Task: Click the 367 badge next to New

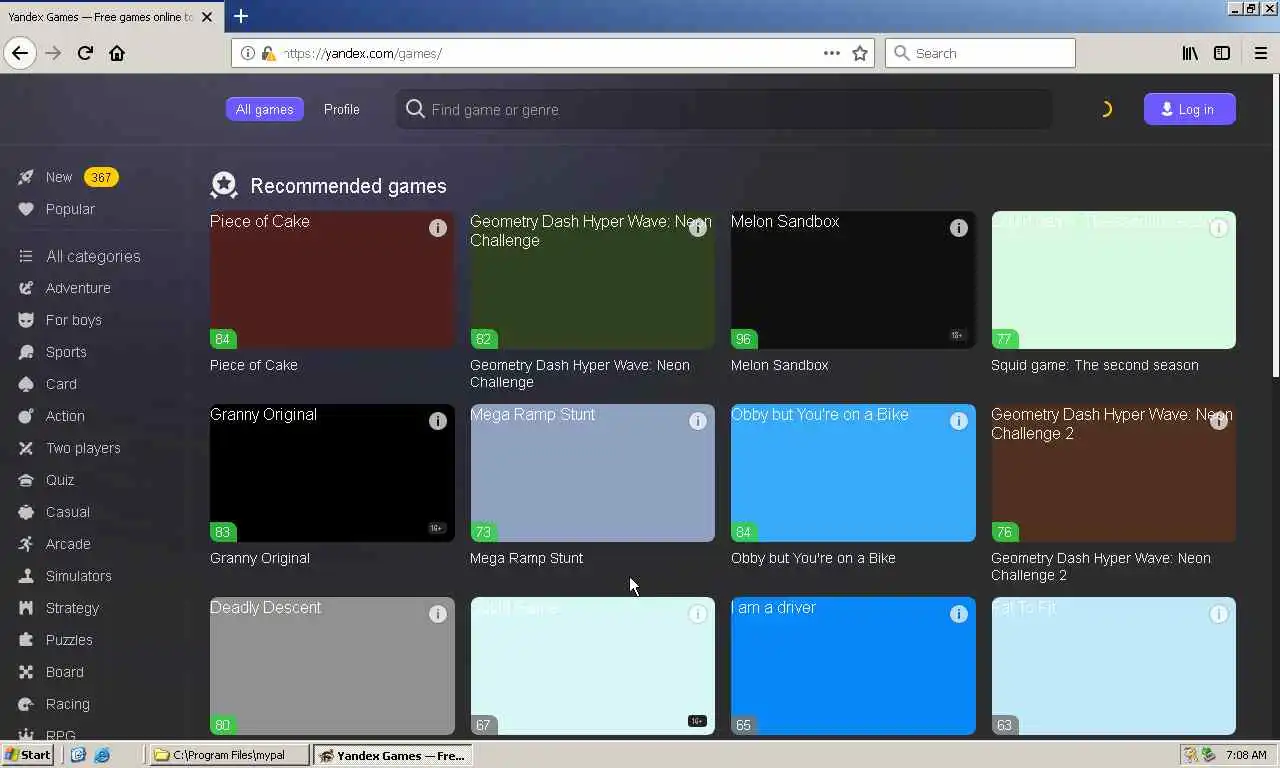Action: click(101, 177)
